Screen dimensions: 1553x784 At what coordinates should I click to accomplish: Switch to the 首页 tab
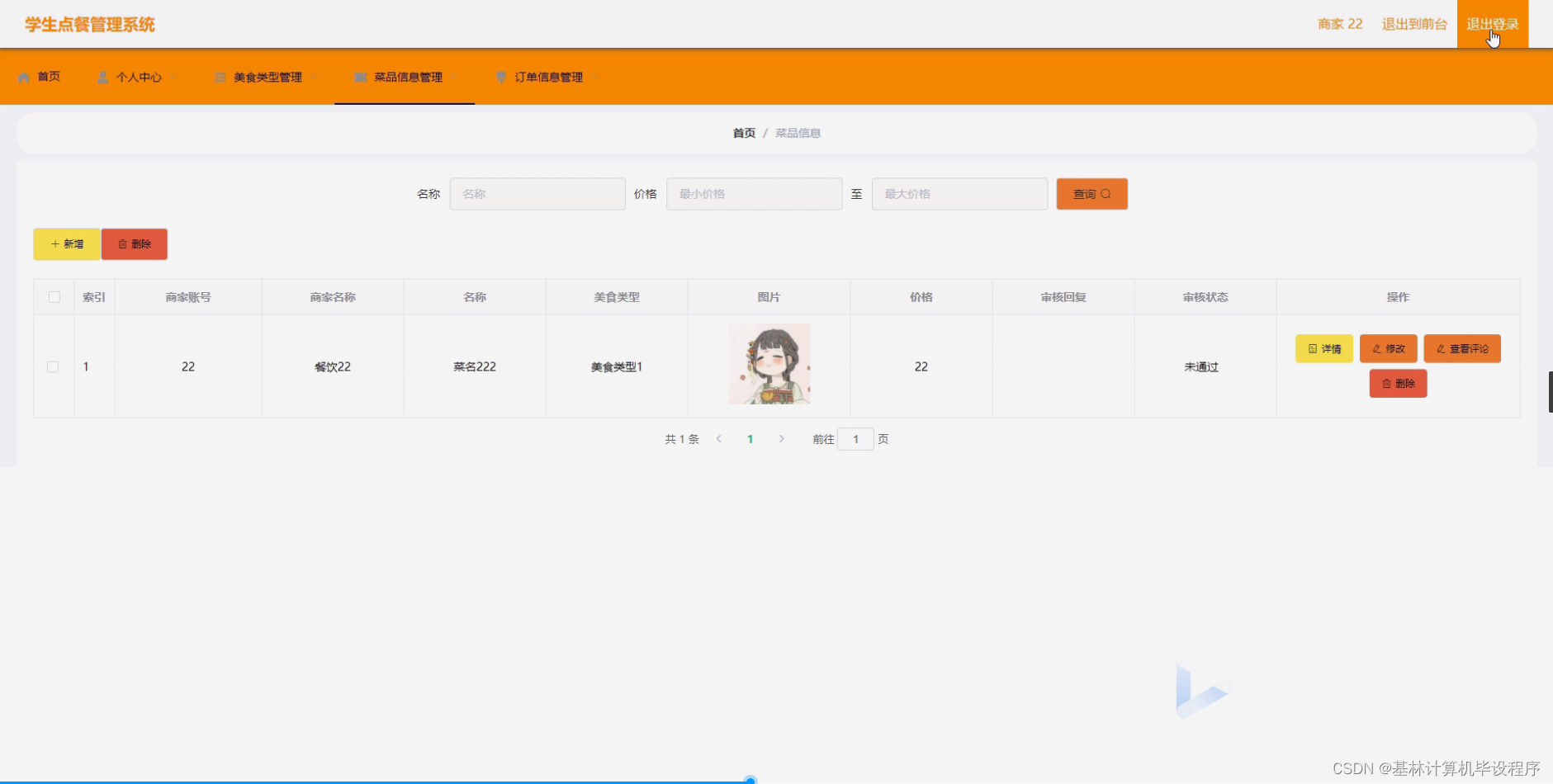pos(48,77)
